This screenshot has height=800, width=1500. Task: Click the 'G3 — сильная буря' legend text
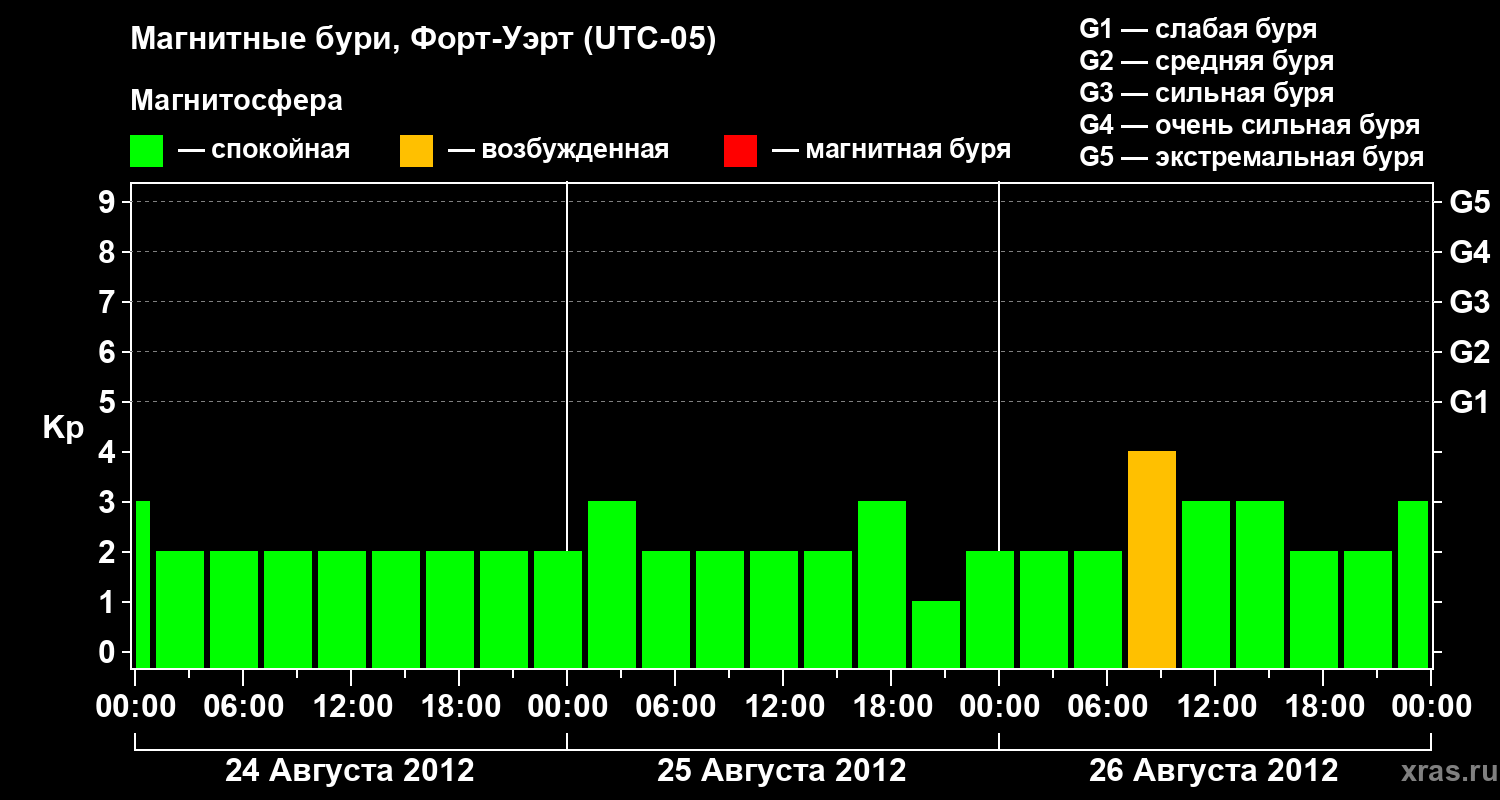tap(1207, 93)
